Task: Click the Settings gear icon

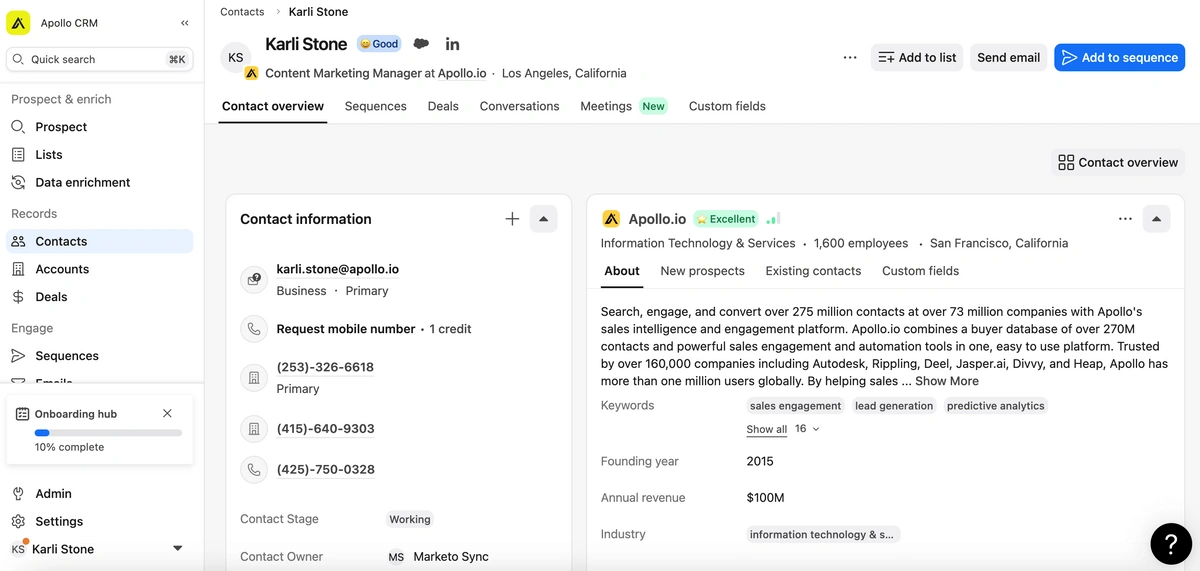Action: coord(18,522)
